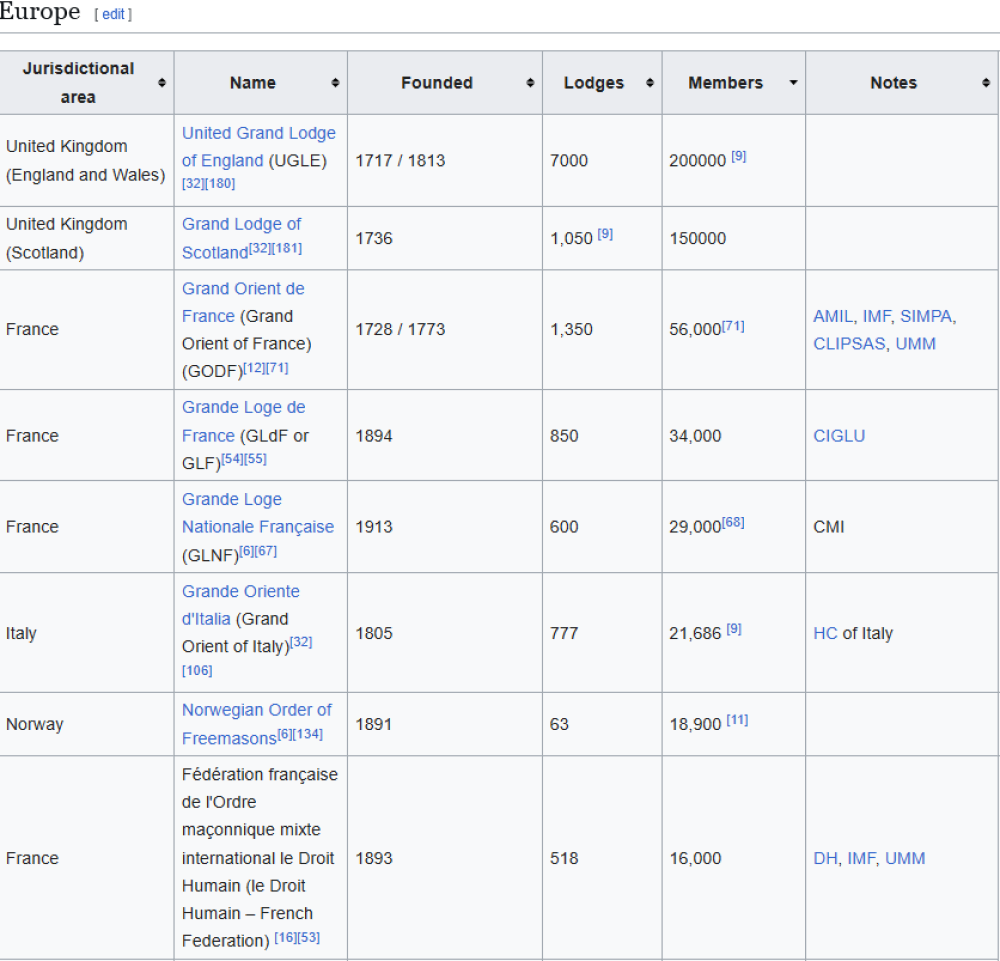Select the Norway jurisdiction cell
1000x961 pixels.
point(87,724)
